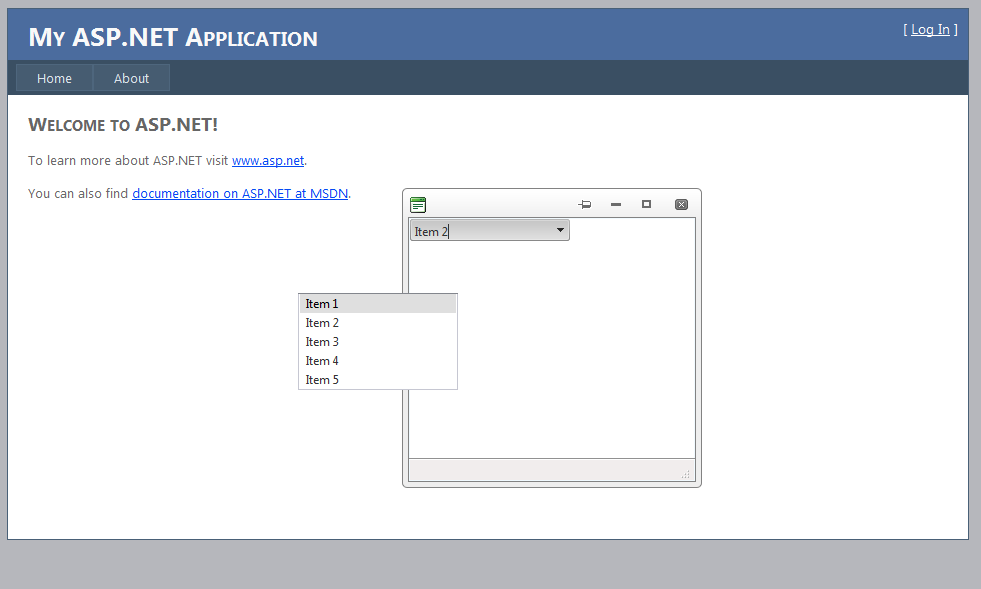This screenshot has width=981, height=589.
Task: Click the combo box text field showing Item 2
Action: click(481, 231)
